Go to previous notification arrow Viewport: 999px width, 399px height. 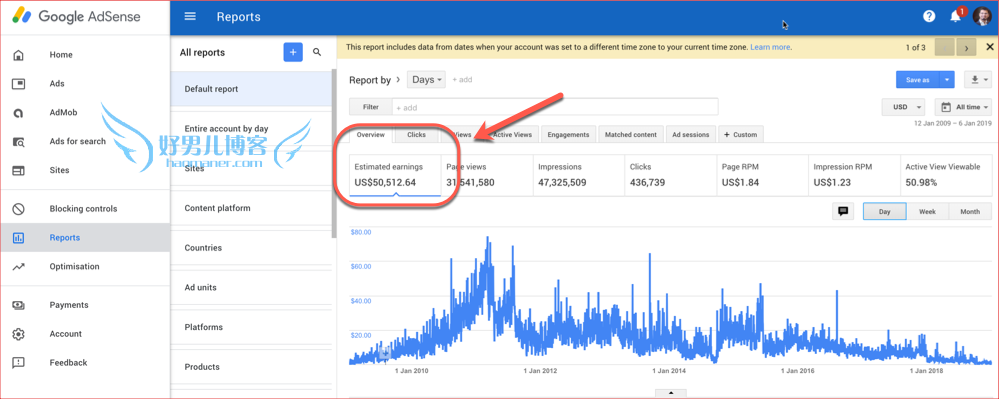point(944,47)
